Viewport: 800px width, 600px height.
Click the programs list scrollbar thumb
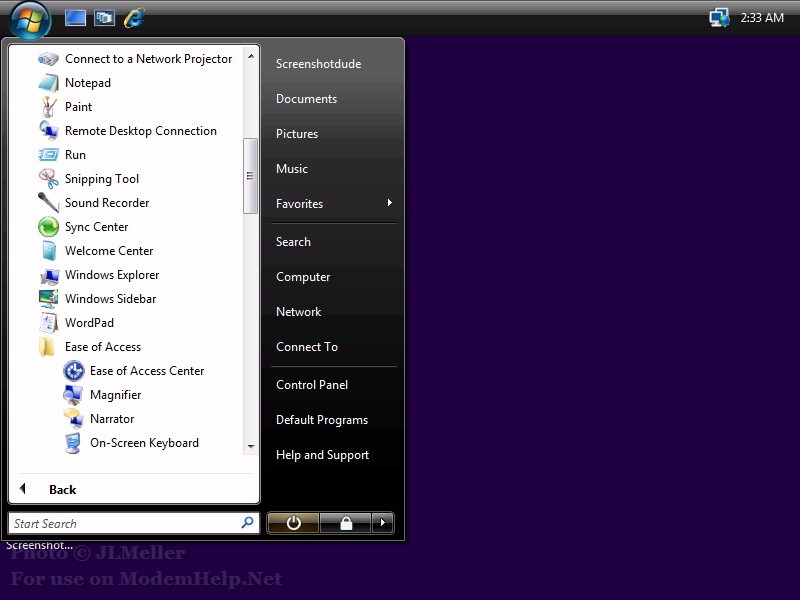(x=250, y=176)
